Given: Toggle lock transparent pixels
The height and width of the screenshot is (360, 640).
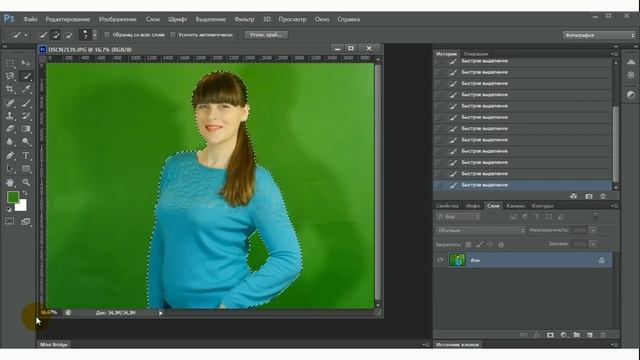Looking at the screenshot, I should [x=468, y=244].
